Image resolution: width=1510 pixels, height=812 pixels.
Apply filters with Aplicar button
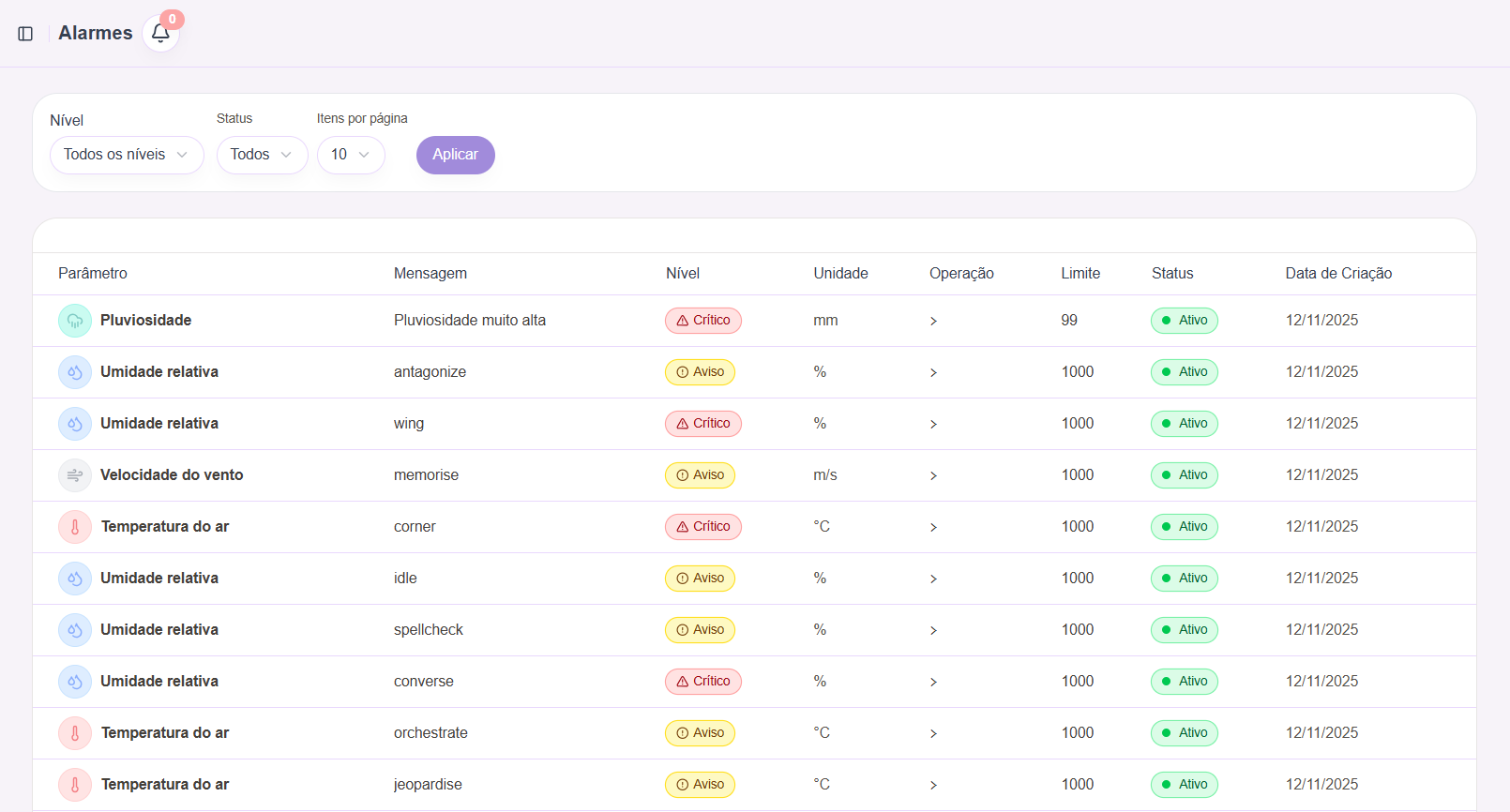pos(456,155)
